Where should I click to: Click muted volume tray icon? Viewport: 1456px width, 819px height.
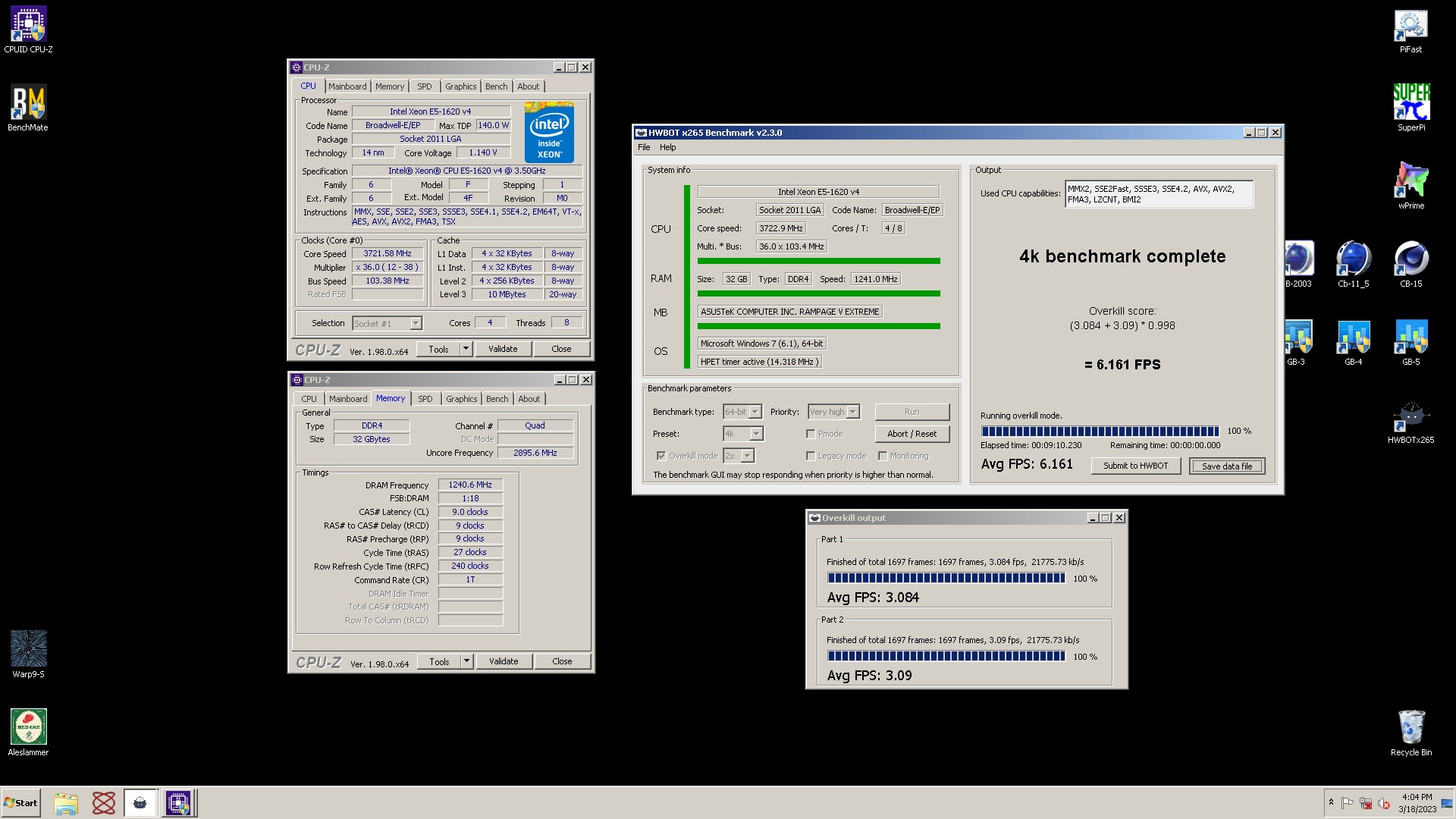coord(1384,803)
